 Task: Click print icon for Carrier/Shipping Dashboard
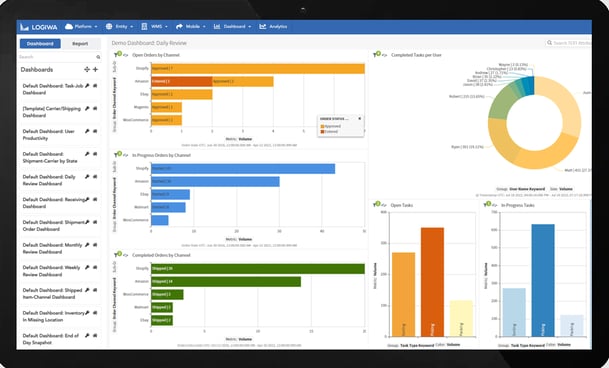click(95, 108)
